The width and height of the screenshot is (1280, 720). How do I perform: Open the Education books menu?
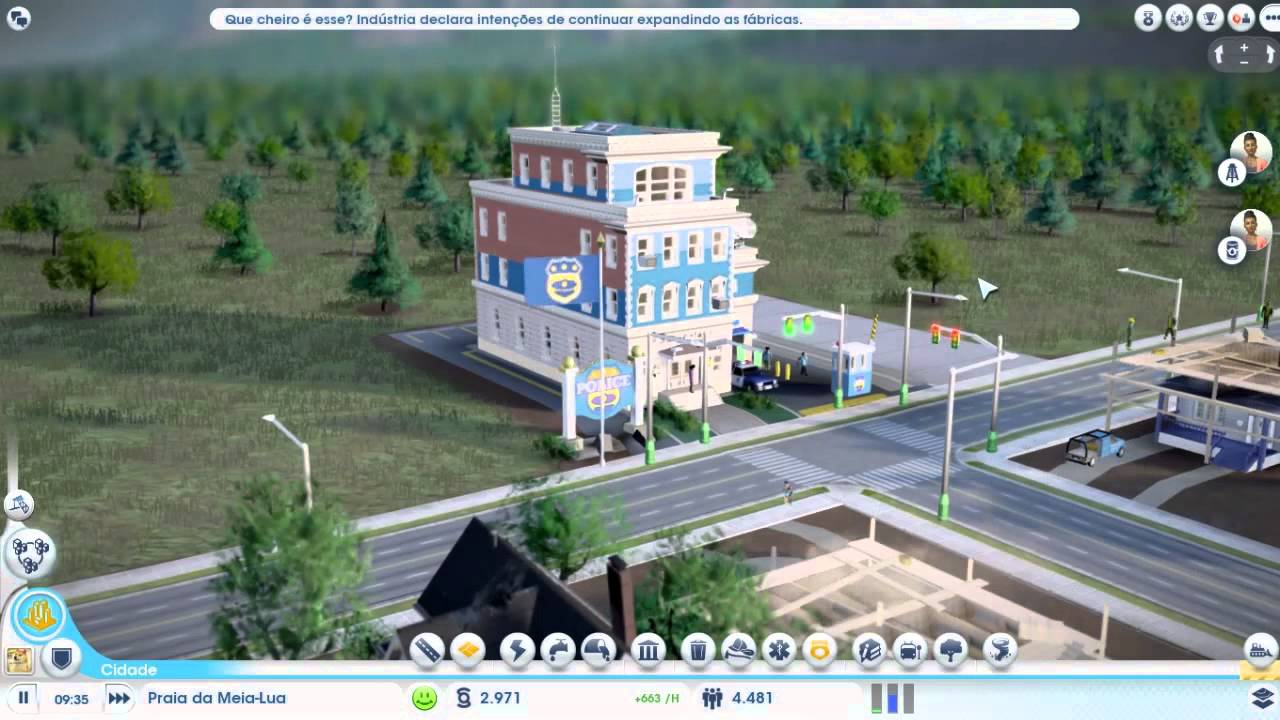click(x=870, y=650)
